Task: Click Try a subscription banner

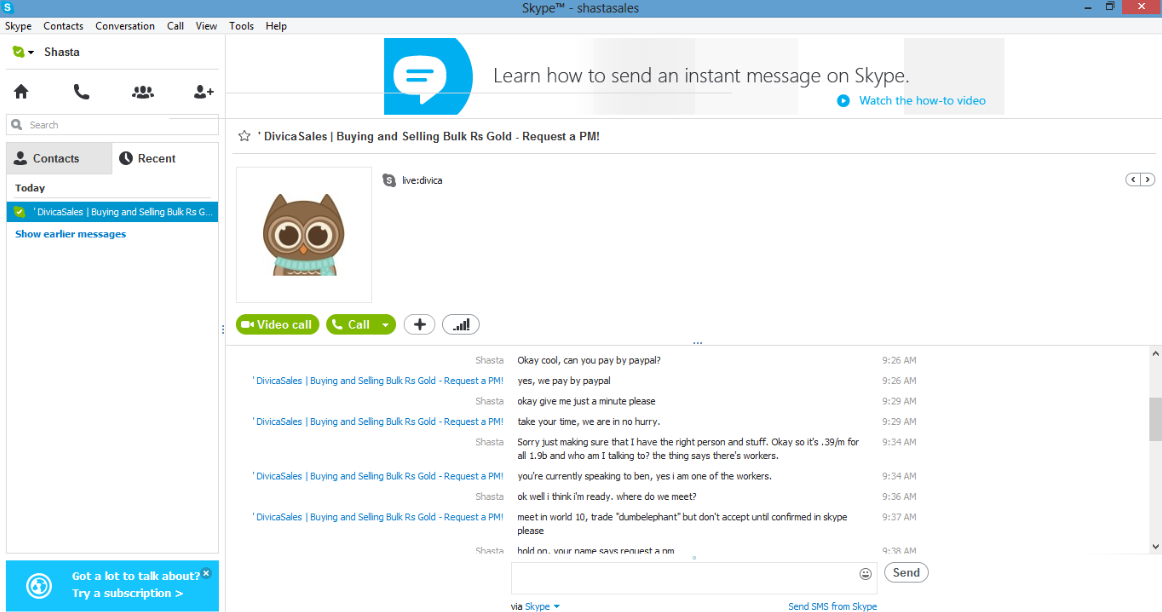Action: (x=127, y=593)
